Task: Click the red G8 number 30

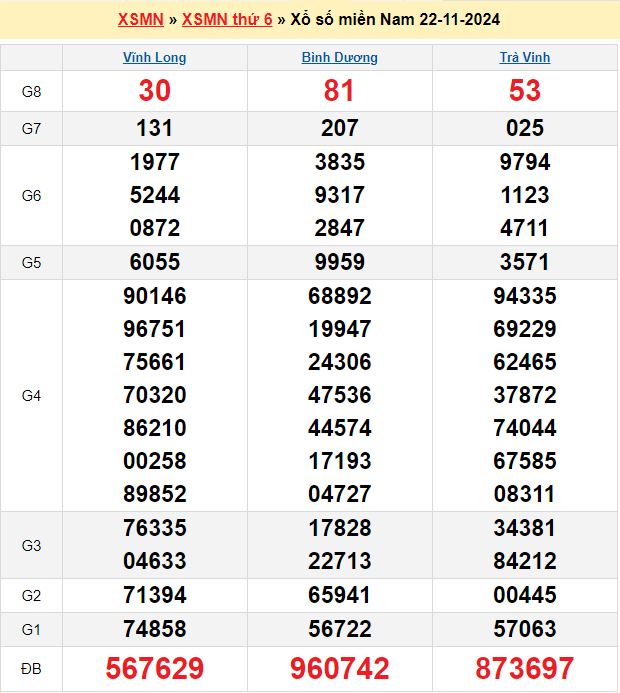Action: tap(154, 91)
